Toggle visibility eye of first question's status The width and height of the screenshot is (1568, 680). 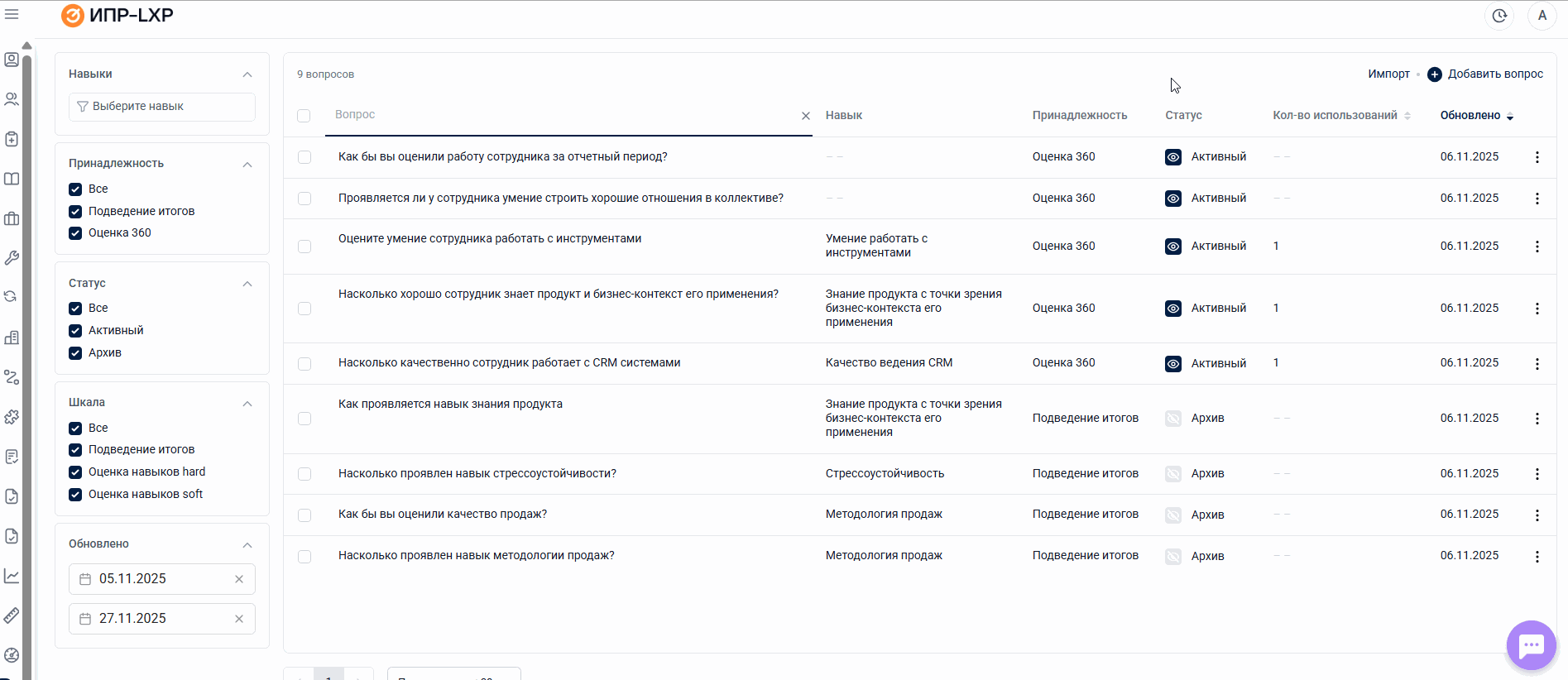click(x=1172, y=157)
